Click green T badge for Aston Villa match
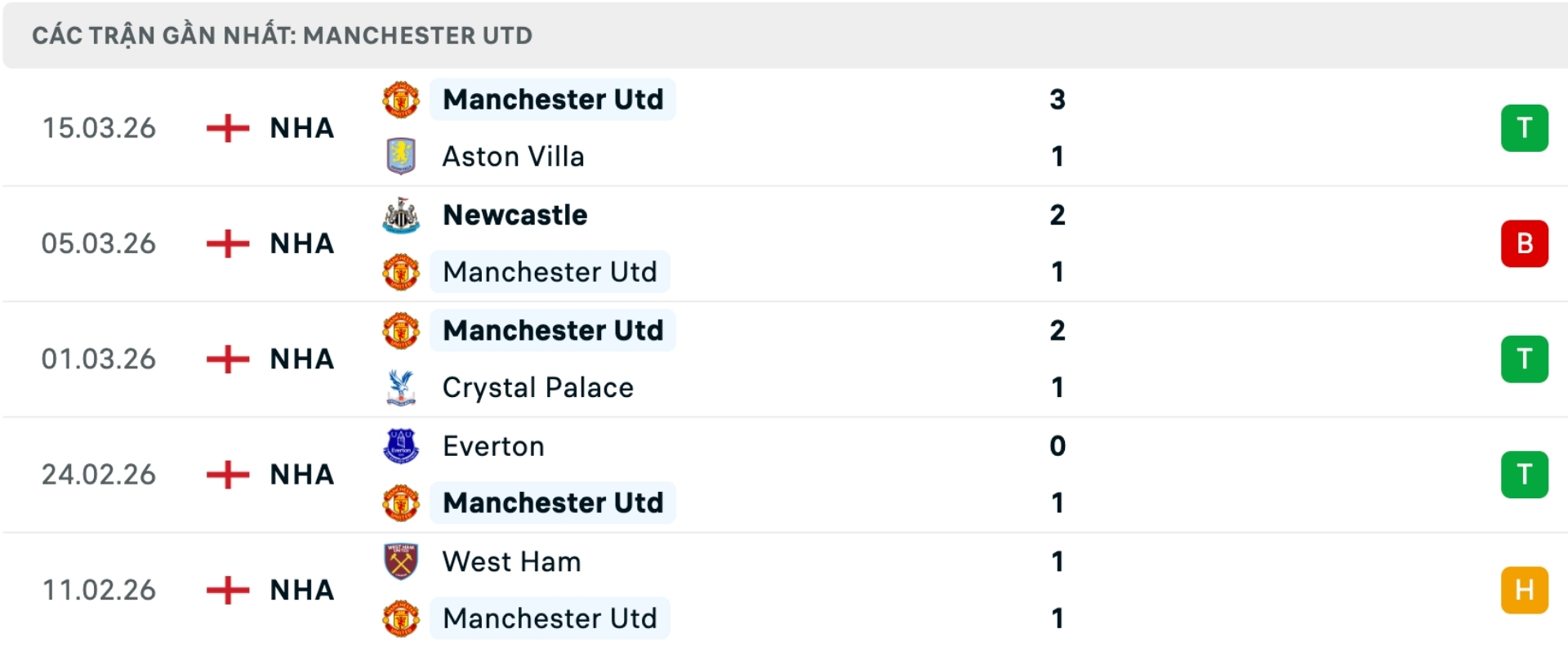Image resolution: width=1568 pixels, height=647 pixels. tap(1524, 128)
